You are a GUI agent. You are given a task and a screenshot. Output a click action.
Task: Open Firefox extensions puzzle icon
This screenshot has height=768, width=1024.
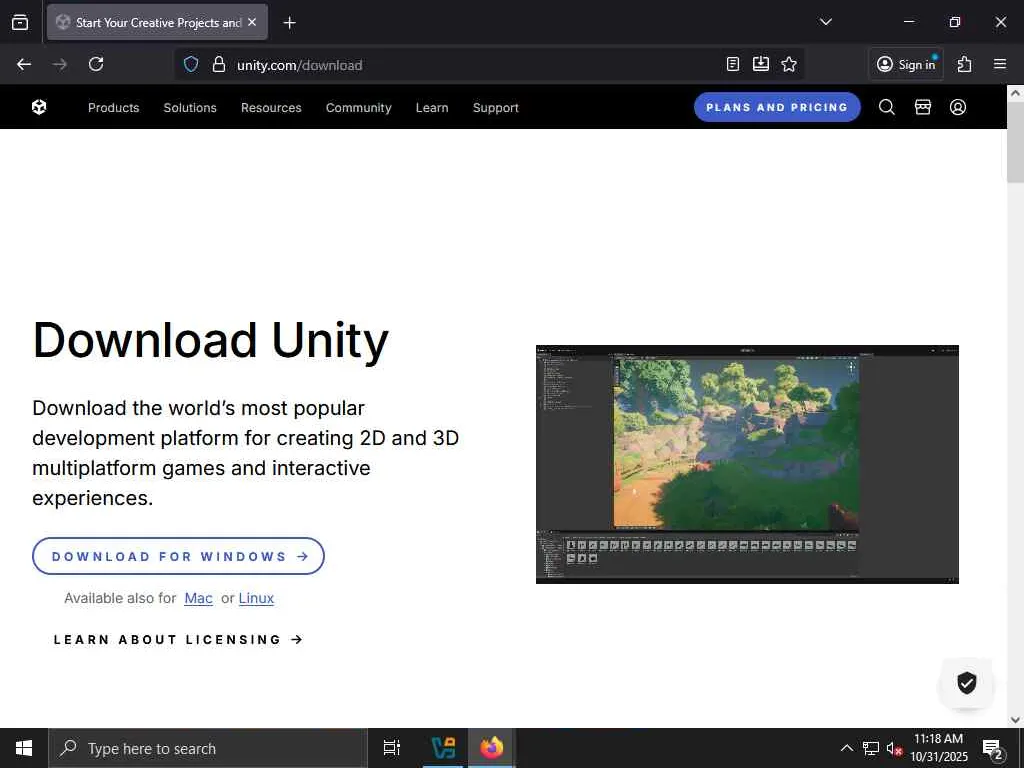pyautogui.click(x=965, y=64)
